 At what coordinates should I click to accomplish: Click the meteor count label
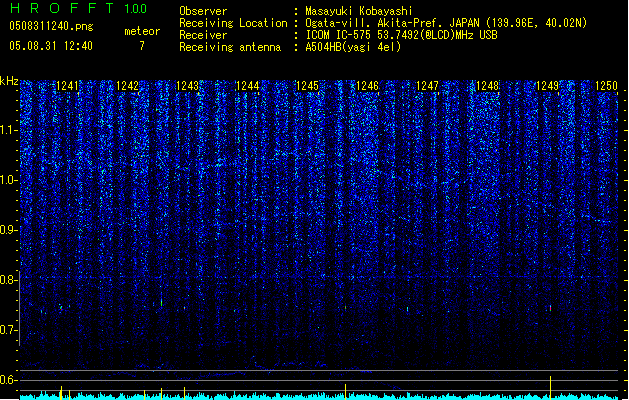click(x=142, y=31)
